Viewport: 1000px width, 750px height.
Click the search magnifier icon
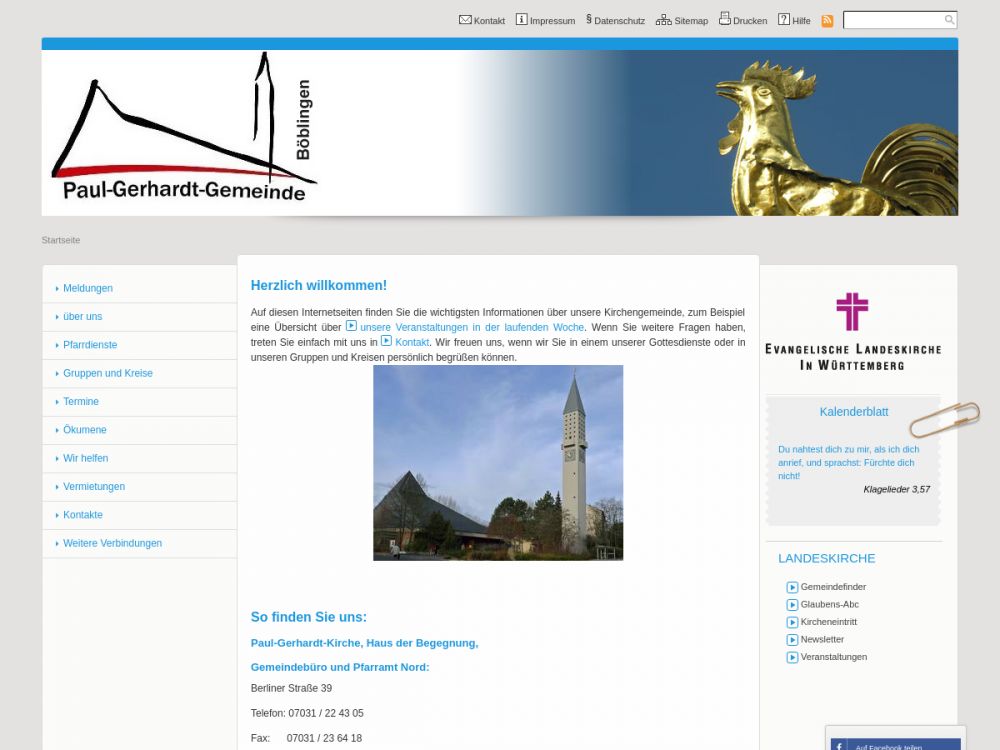(x=949, y=20)
